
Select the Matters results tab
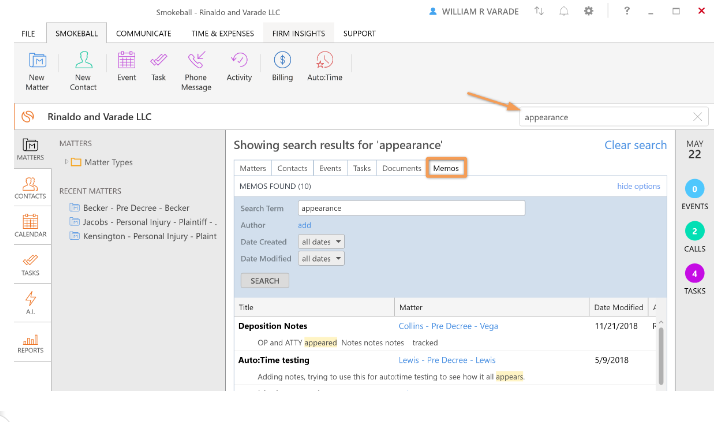point(253,168)
